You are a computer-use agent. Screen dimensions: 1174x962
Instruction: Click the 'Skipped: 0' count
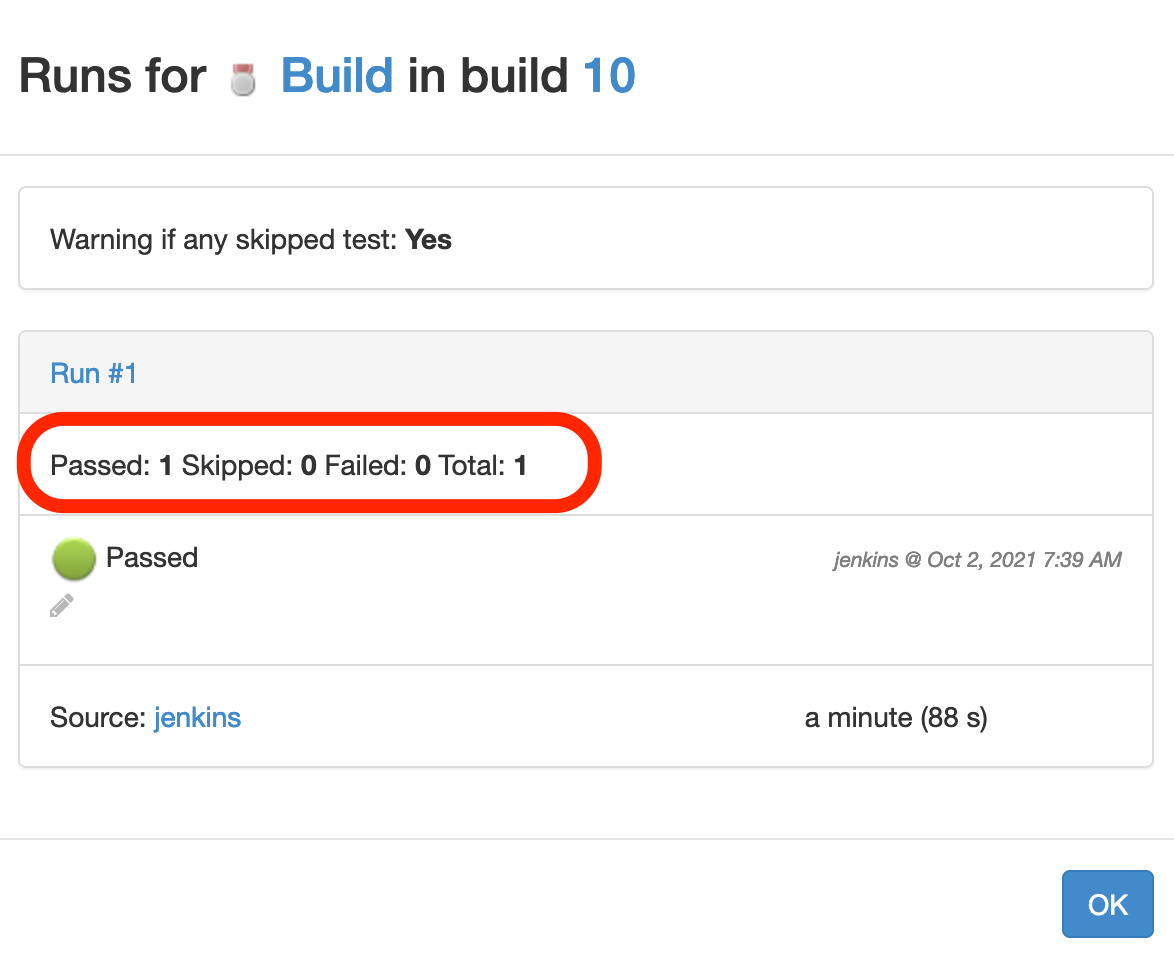click(249, 465)
